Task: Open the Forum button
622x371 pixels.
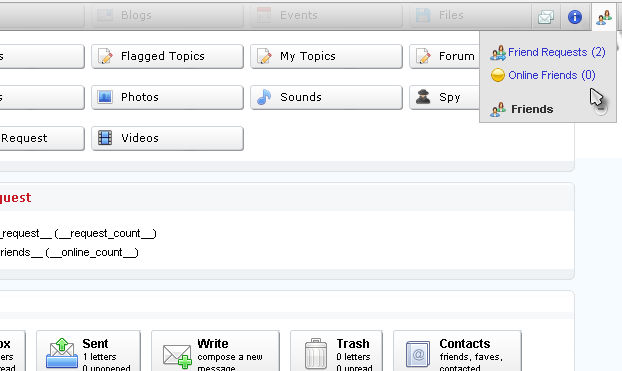Action: point(444,56)
